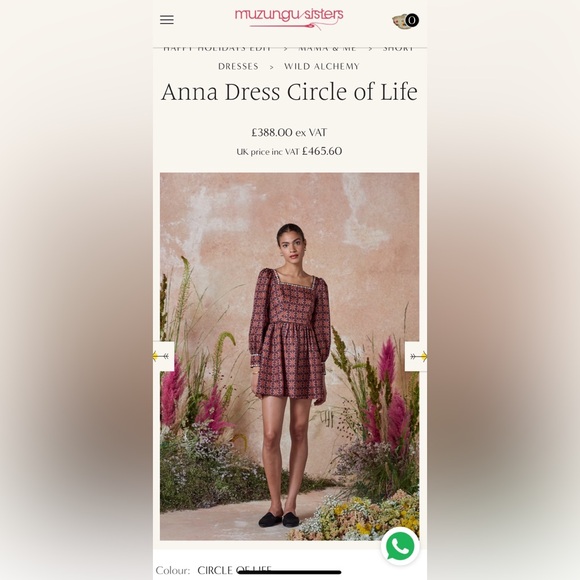Tap the model product photo
The height and width of the screenshot is (580, 580).
pos(290,356)
